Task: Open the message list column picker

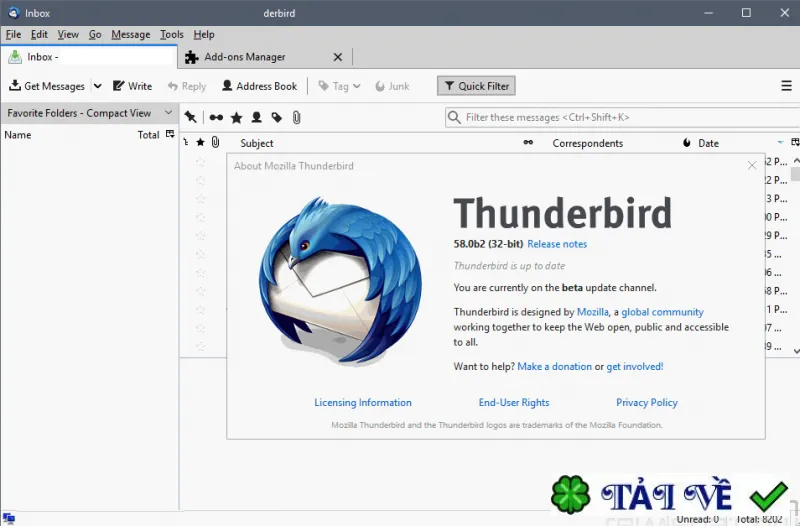Action: [795, 142]
